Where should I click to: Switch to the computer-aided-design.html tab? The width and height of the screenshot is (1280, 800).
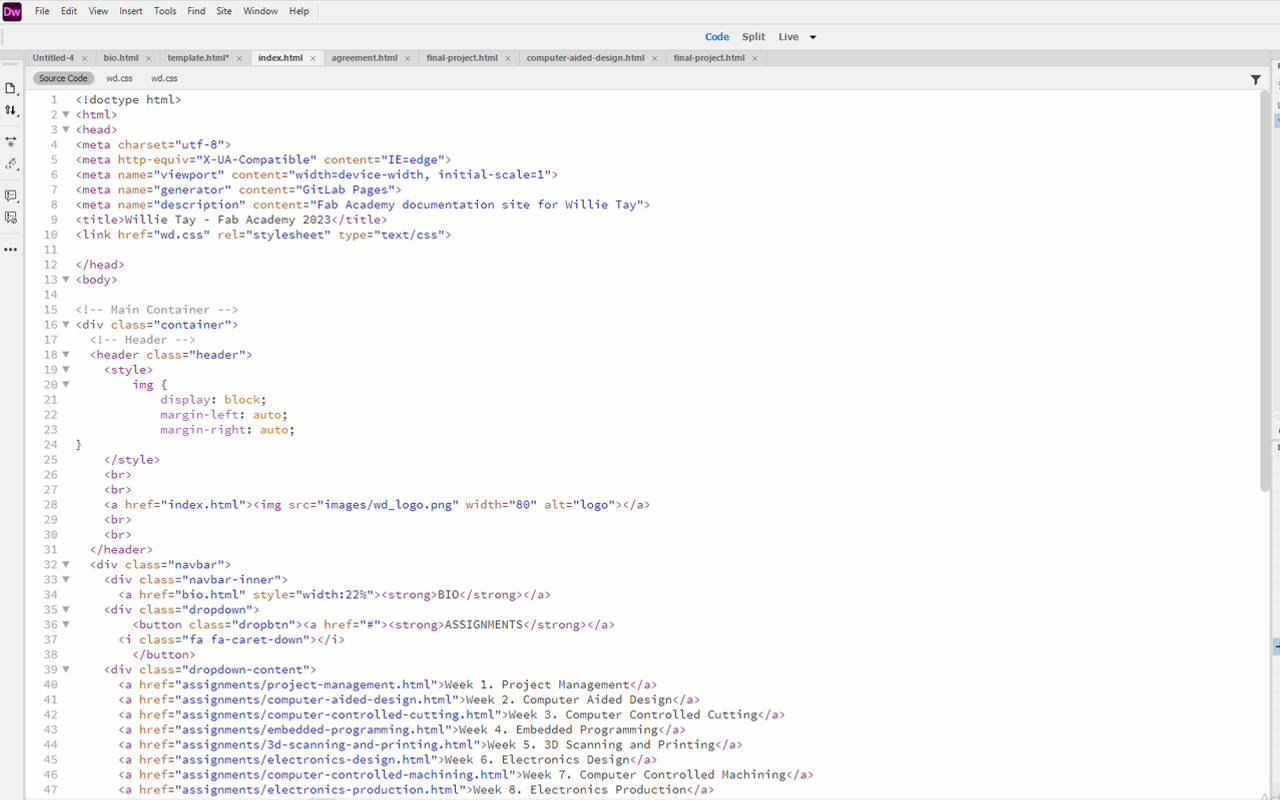tap(585, 58)
